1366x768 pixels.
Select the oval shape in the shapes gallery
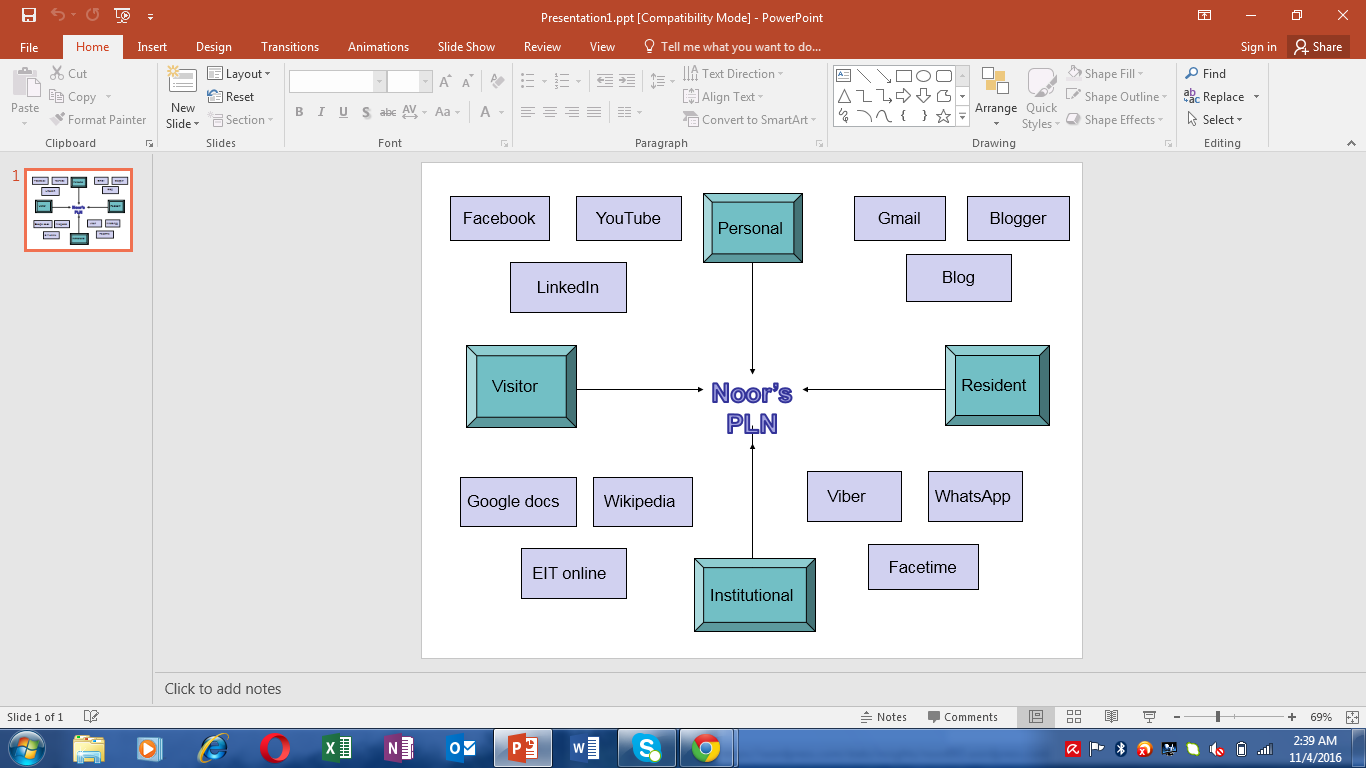click(923, 76)
